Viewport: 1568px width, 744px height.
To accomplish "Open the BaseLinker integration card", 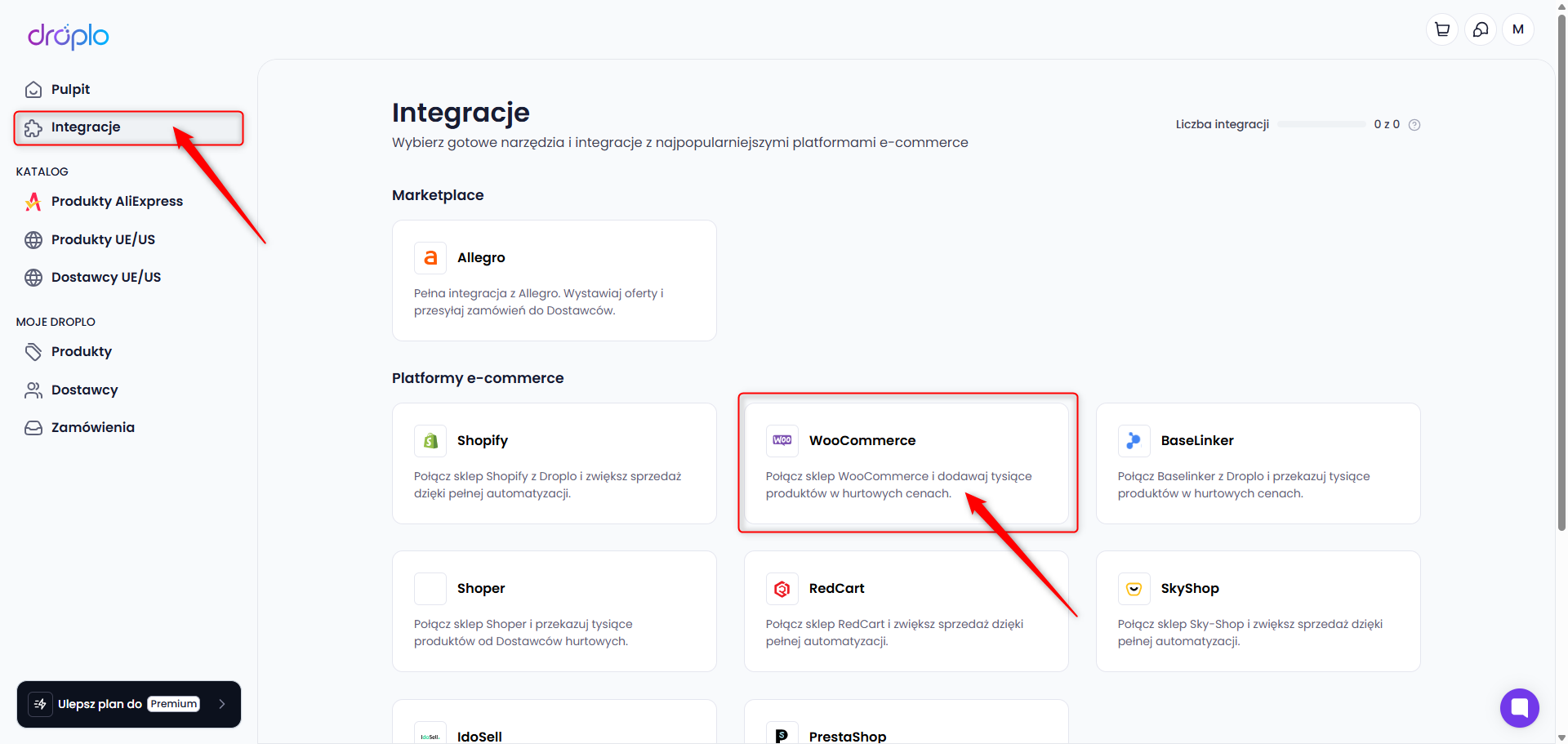I will point(1258,463).
